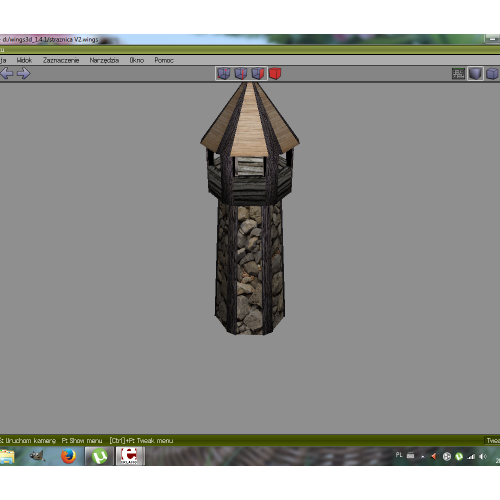
Task: Toggle ground plane and axes display icon
Action: 458,74
